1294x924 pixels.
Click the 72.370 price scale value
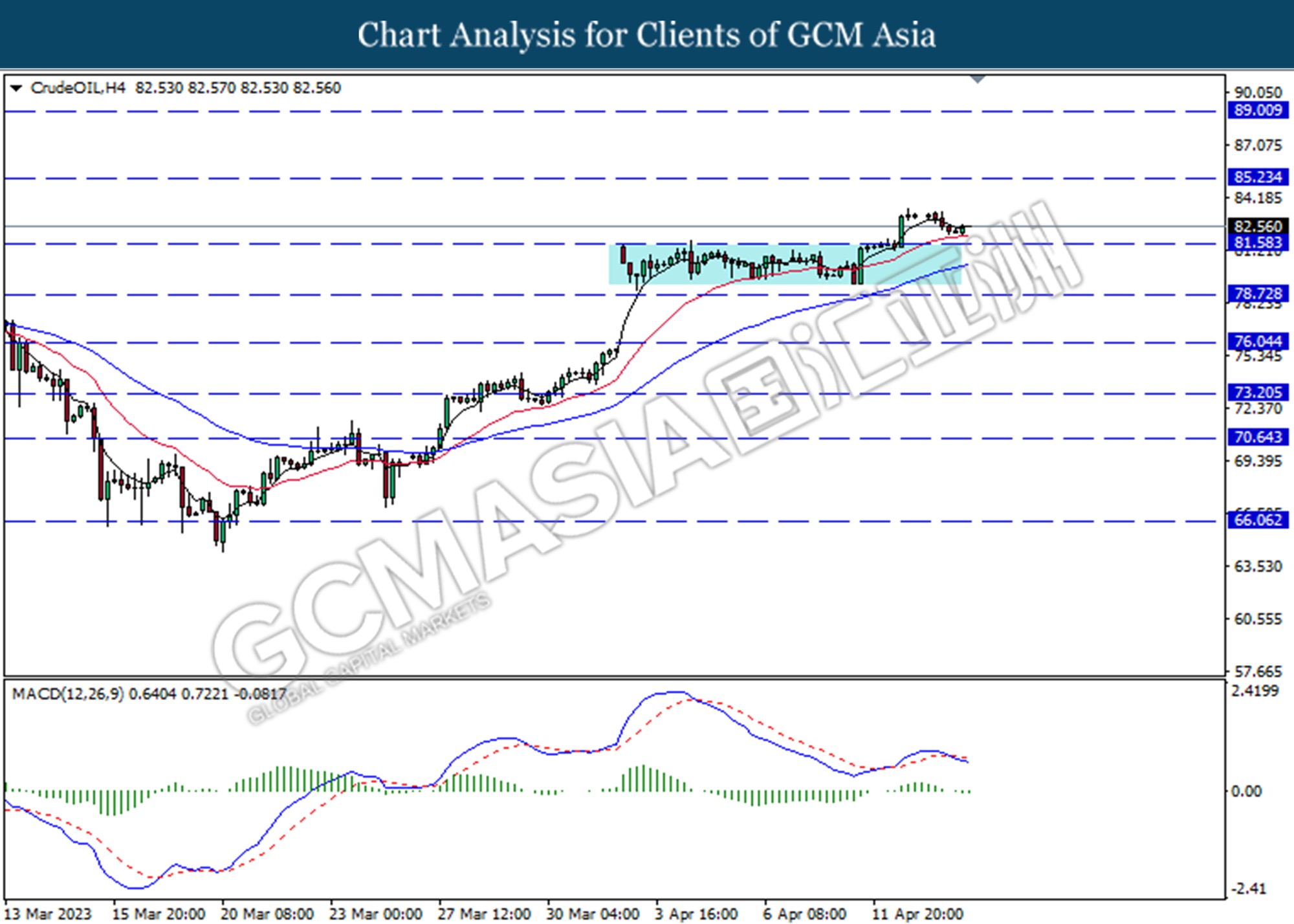(1258, 408)
